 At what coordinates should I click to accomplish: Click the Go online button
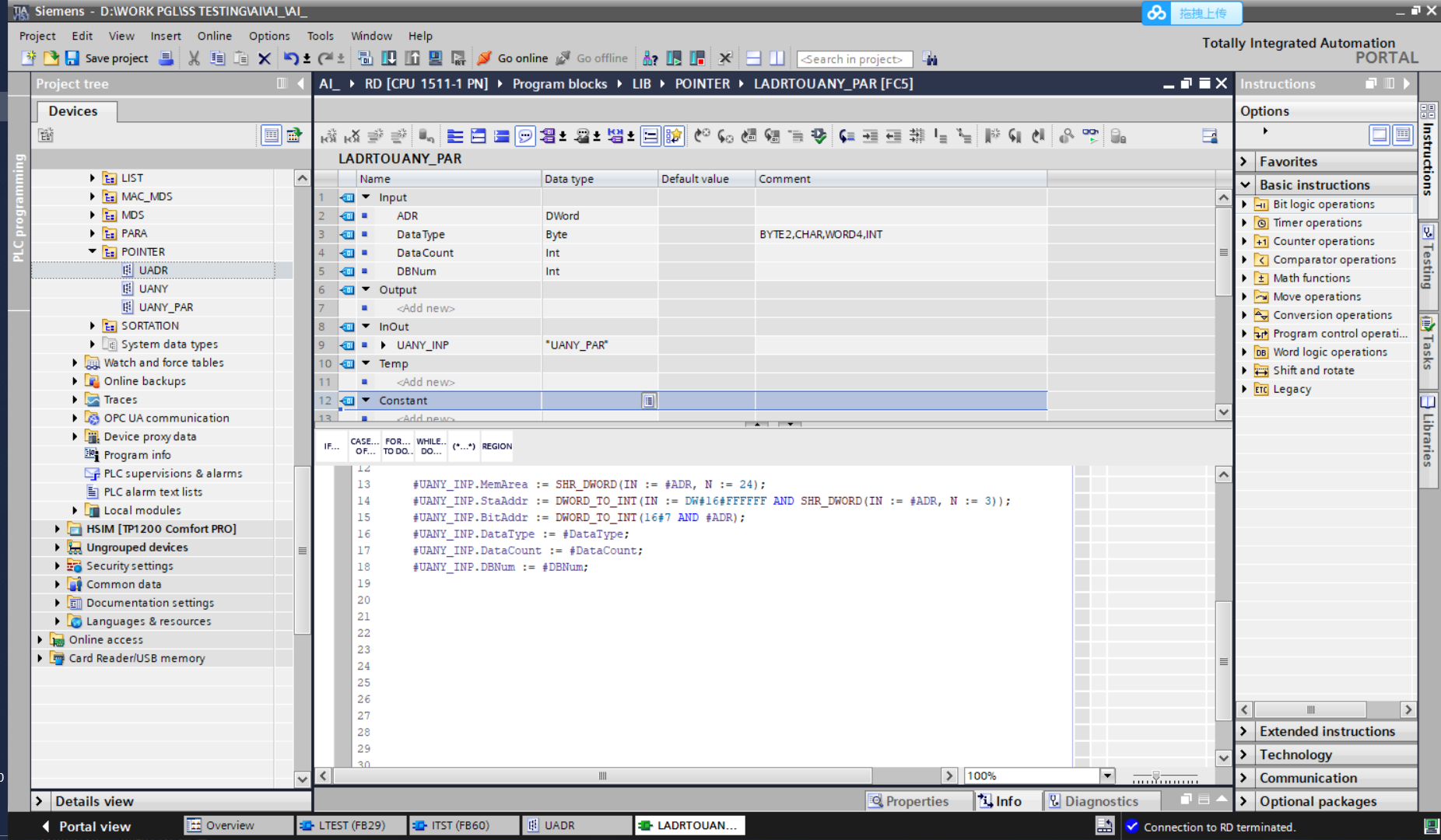[x=513, y=58]
